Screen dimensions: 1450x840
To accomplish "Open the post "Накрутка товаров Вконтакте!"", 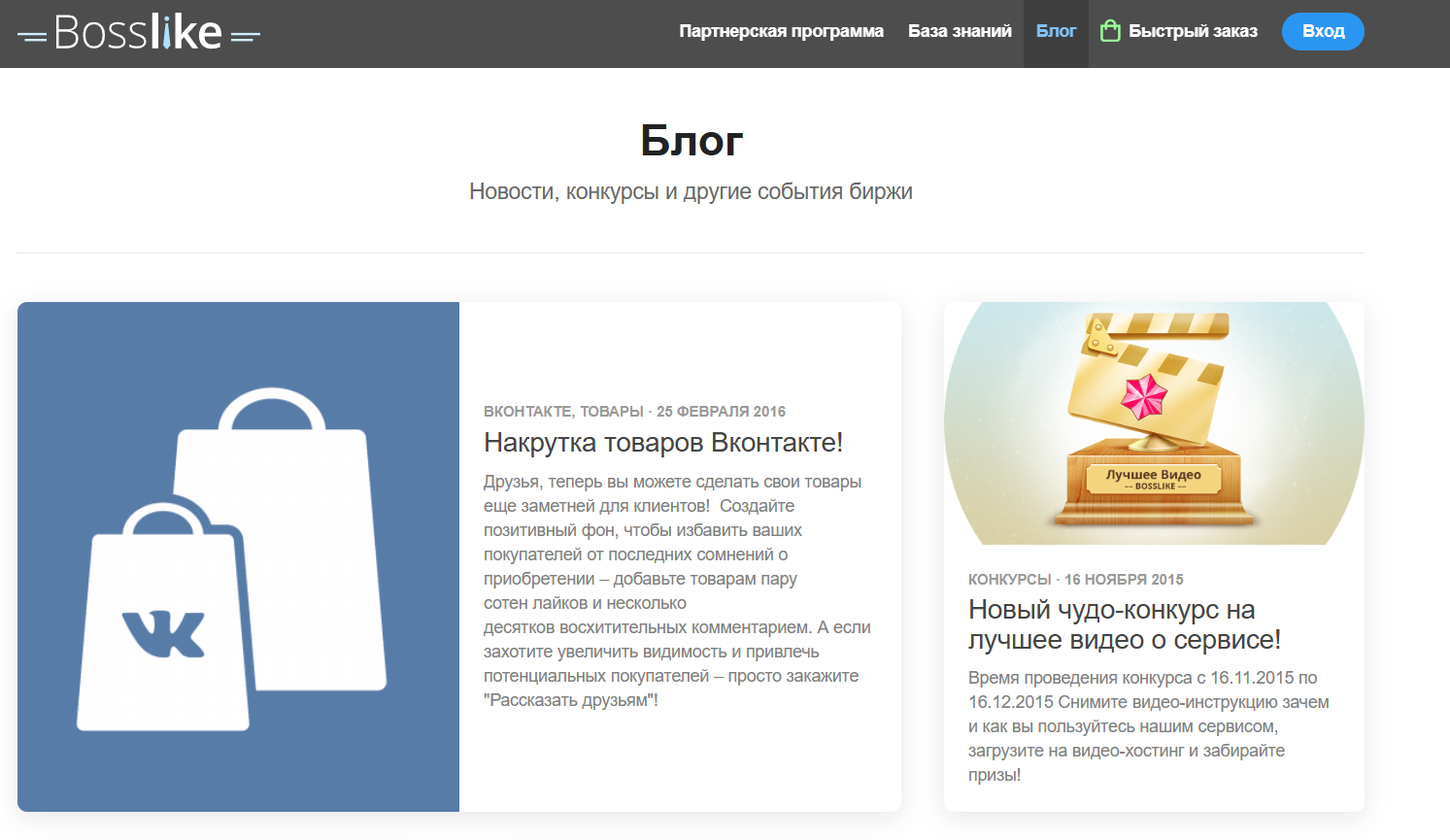I will pos(663,443).
